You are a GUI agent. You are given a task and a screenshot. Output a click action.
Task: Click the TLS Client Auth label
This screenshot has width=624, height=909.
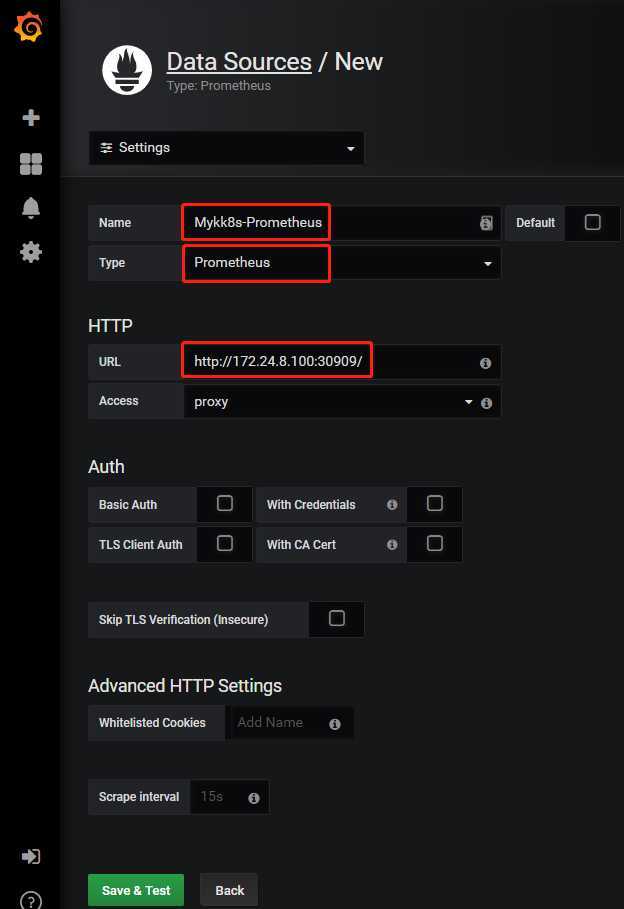(140, 545)
